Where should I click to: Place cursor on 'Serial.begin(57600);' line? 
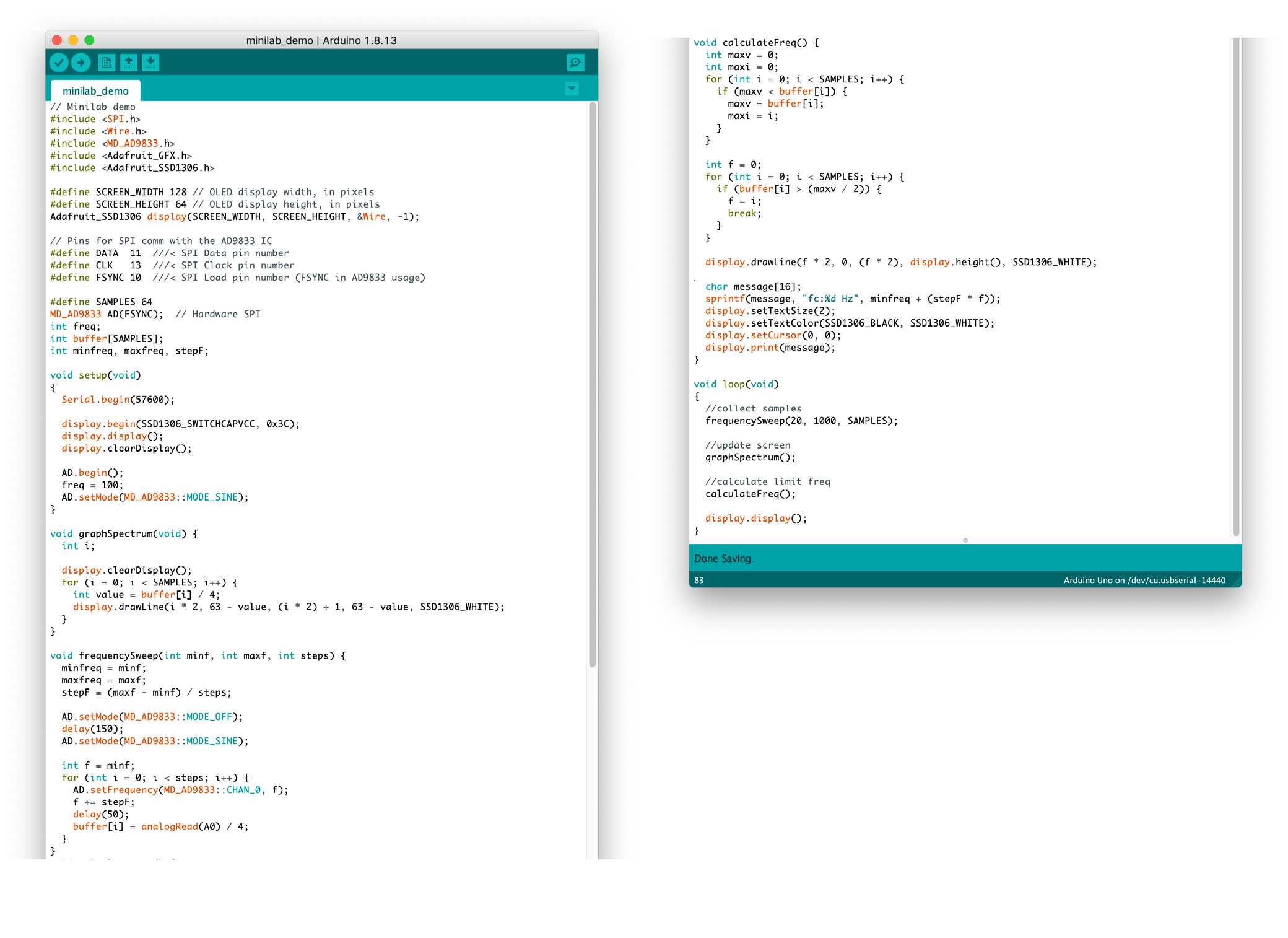pyautogui.click(x=118, y=400)
